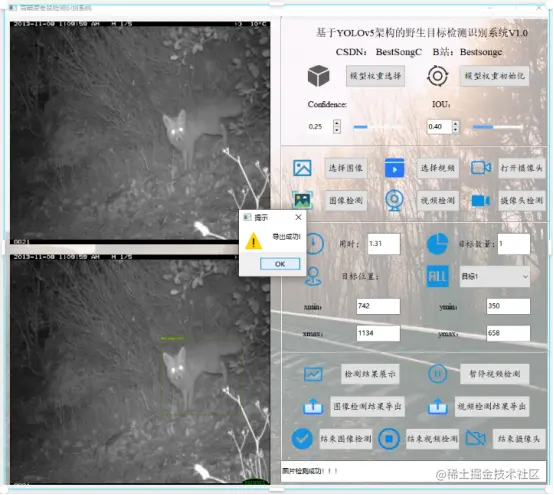
Task: Click the 打开摄像头 button
Action: click(x=521, y=168)
